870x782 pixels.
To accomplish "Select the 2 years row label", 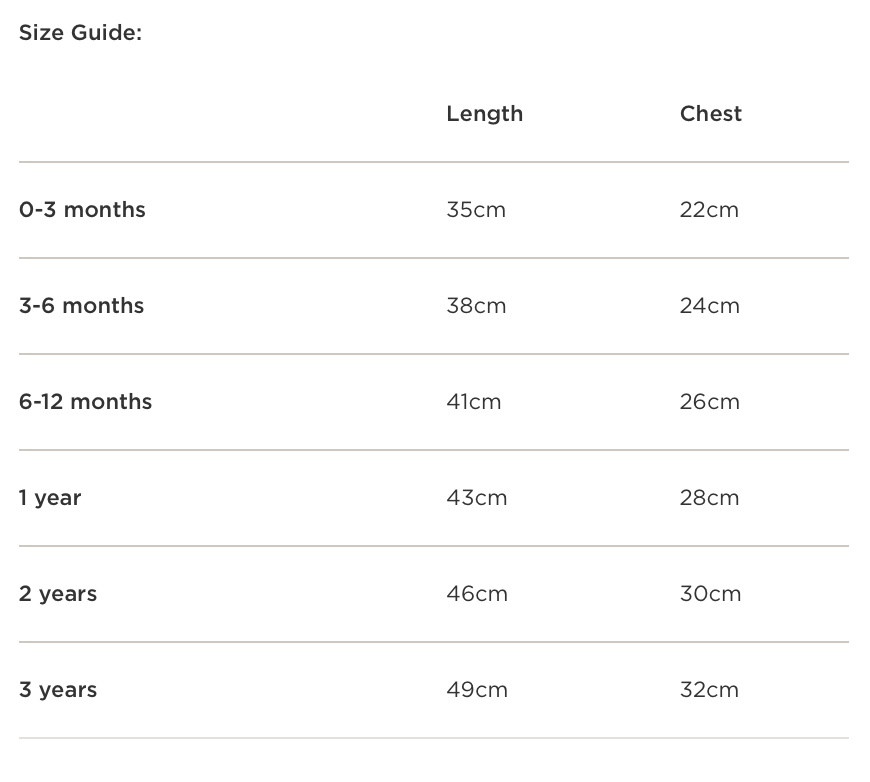I will (x=58, y=594).
